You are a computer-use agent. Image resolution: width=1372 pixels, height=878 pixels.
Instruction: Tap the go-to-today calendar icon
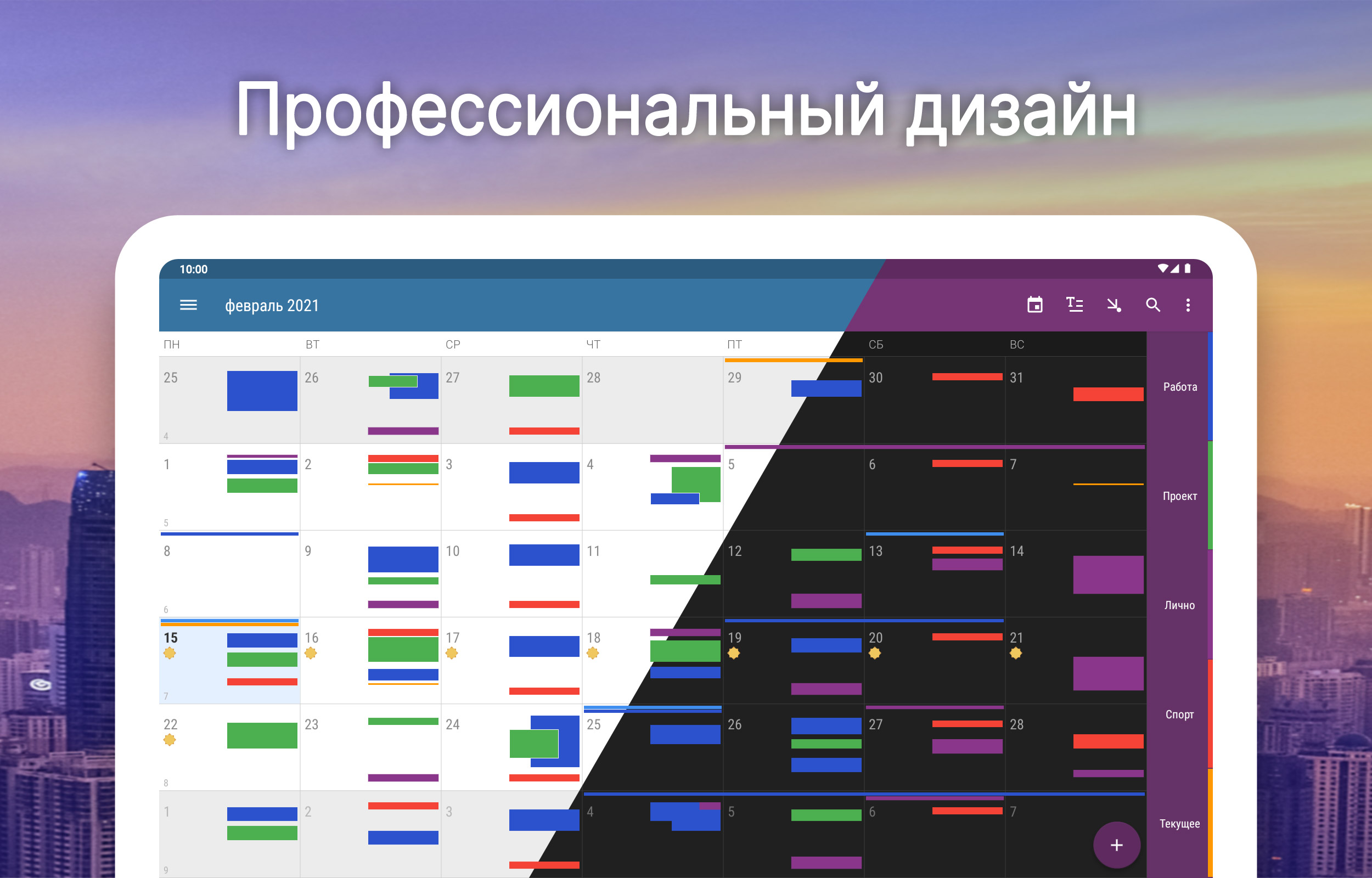coord(1034,305)
